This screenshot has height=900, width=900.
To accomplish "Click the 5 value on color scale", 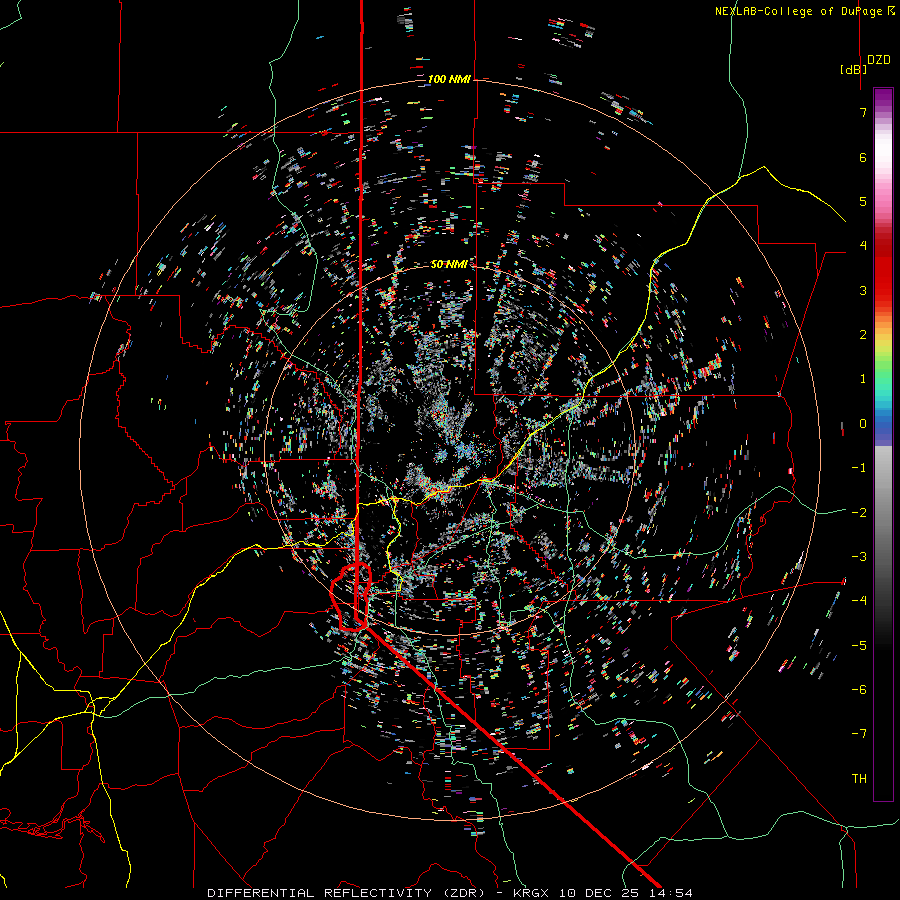I will (x=863, y=201).
